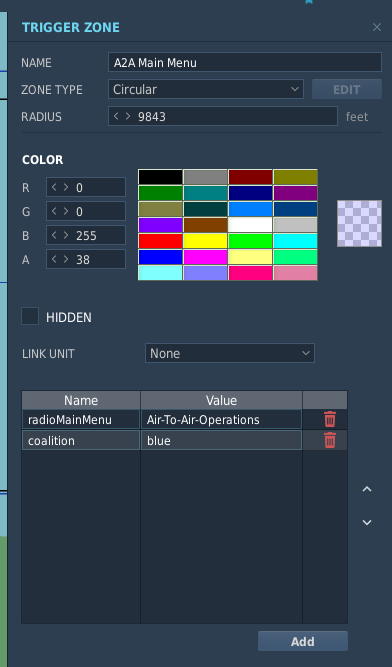Delete the radioMainMenu property row
The image size is (392, 667).
330,419
